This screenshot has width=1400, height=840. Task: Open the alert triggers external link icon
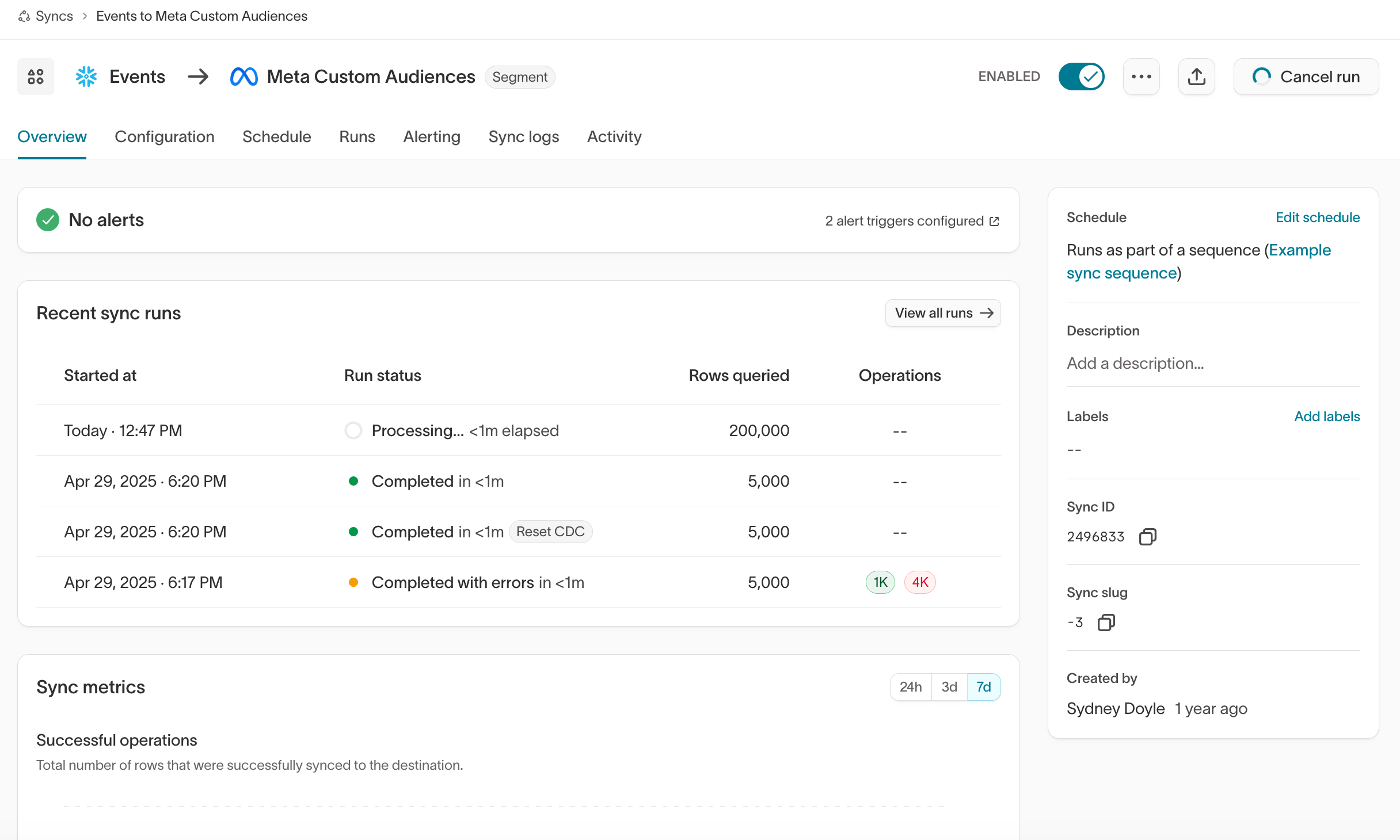pyautogui.click(x=994, y=222)
